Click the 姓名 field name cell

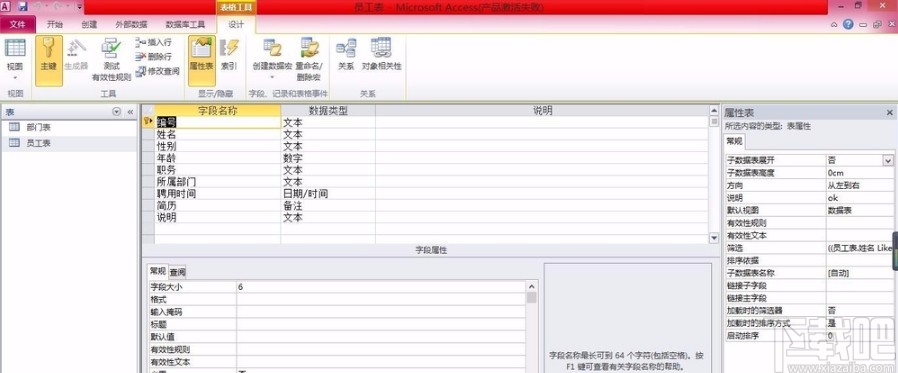(x=218, y=134)
